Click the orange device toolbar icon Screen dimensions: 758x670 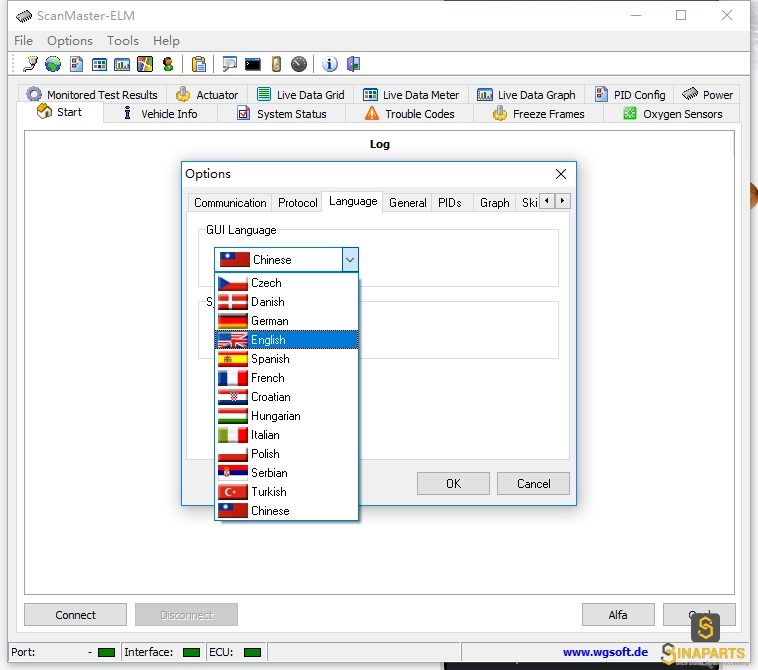[276, 64]
